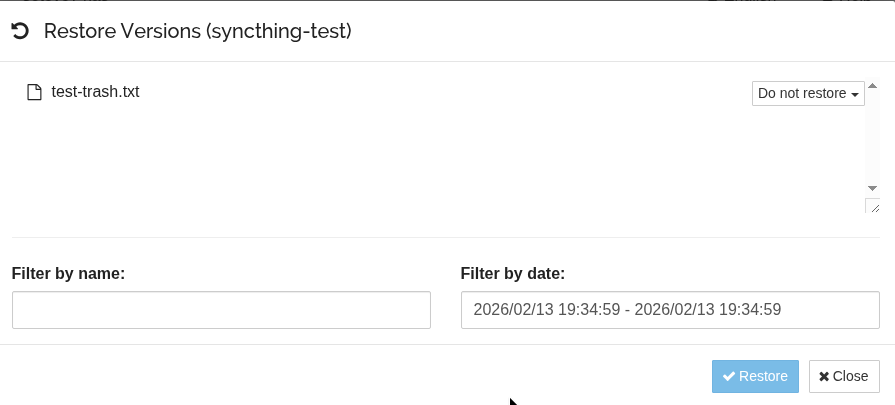The image size is (895, 405).
Task: Click the scroll up arrow of the file list
Action: tap(872, 86)
